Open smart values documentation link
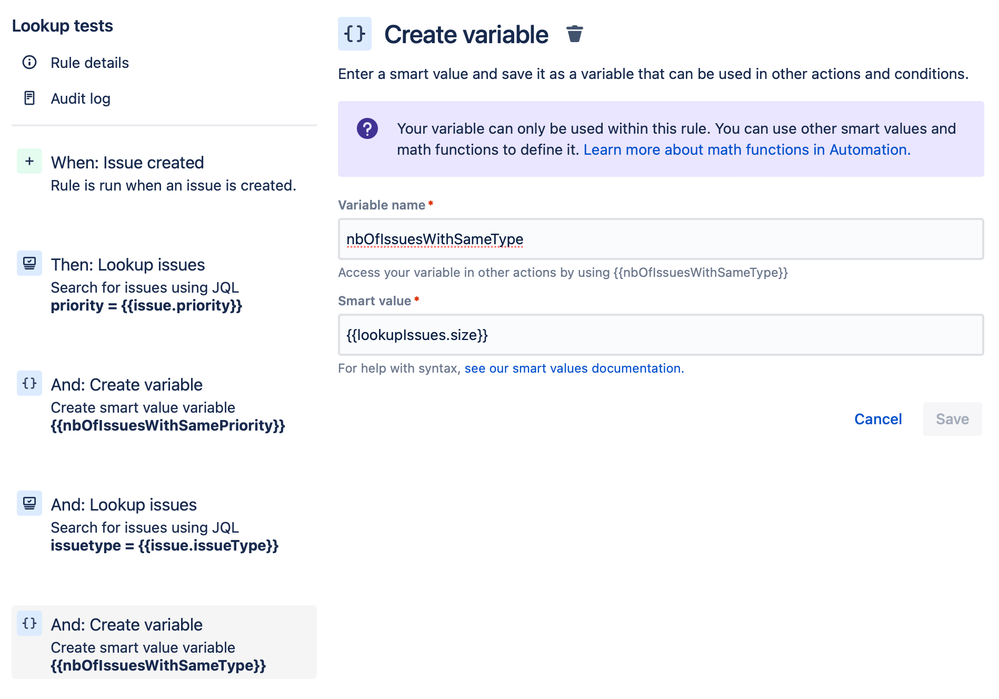Image resolution: width=999 pixels, height=699 pixels. [x=574, y=368]
